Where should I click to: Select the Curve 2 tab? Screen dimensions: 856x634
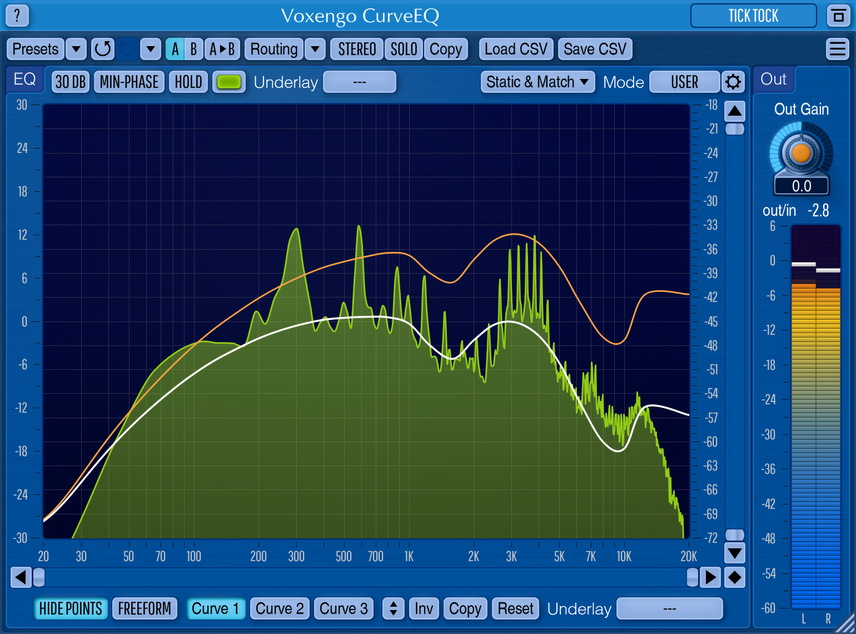[280, 608]
